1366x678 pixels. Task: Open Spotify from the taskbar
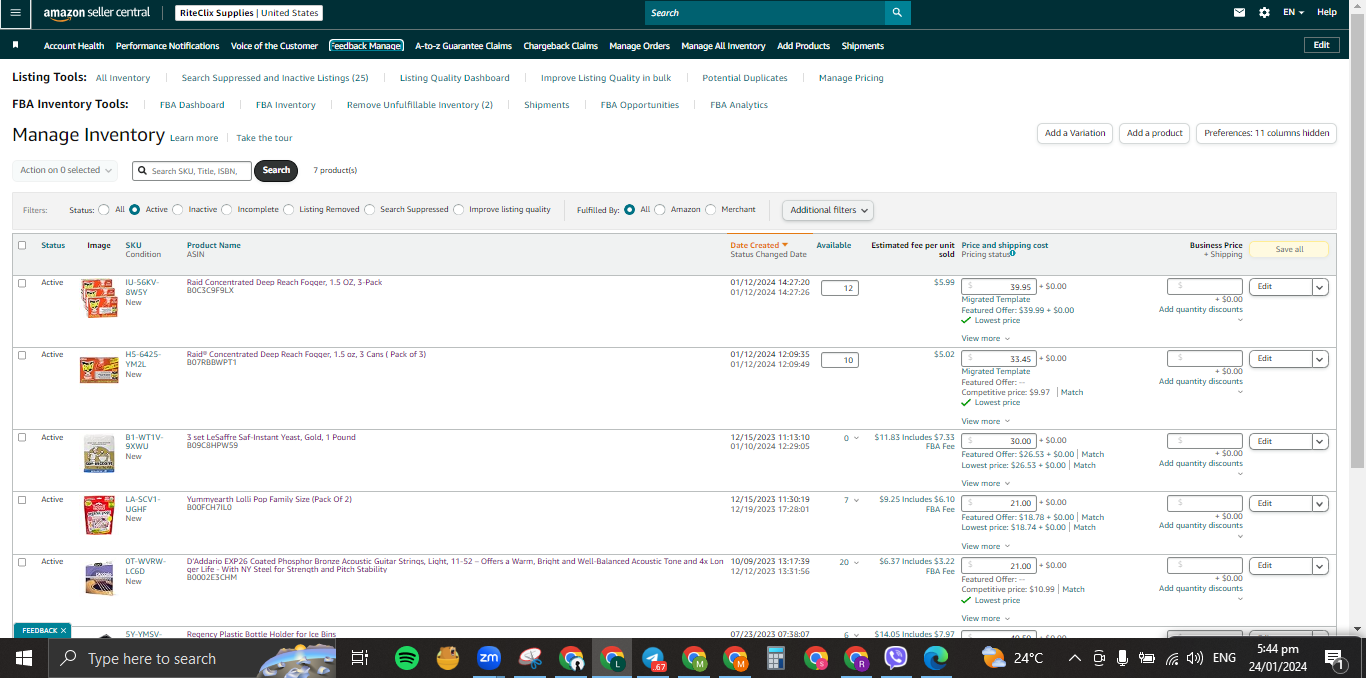click(406, 658)
